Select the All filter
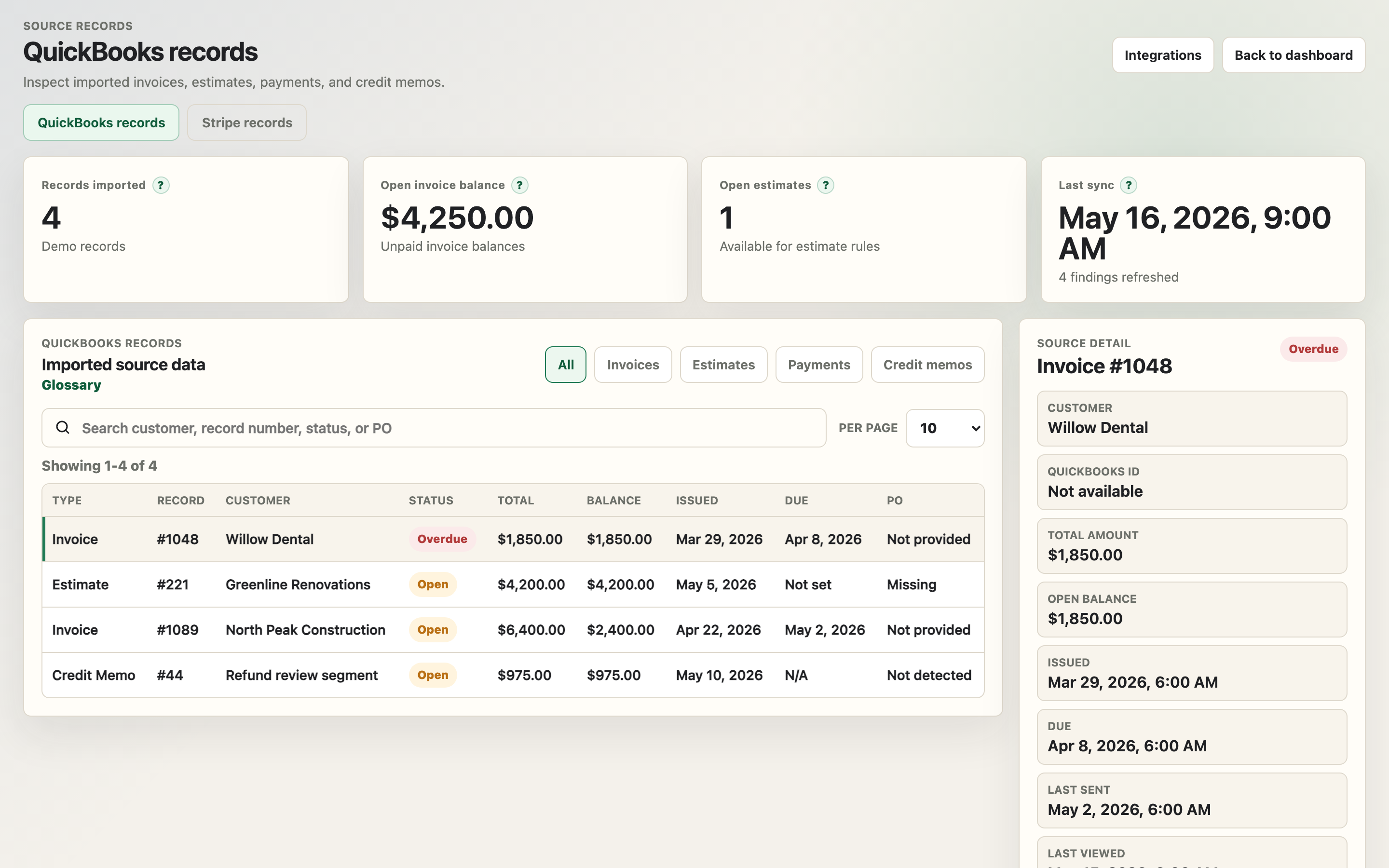The height and width of the screenshot is (868, 1389). tap(565, 365)
